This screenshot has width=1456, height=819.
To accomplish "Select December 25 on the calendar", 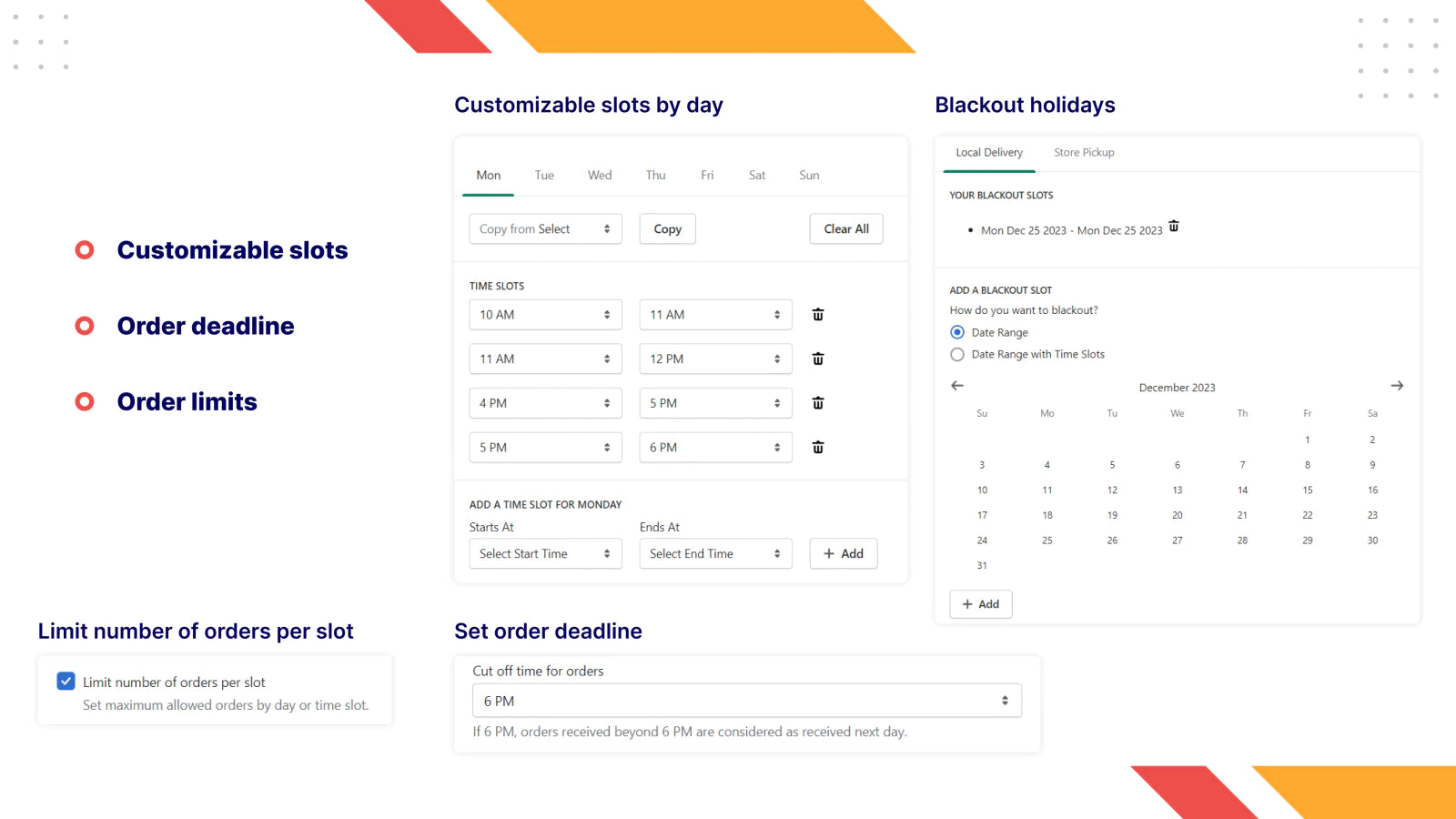I will point(1046,540).
